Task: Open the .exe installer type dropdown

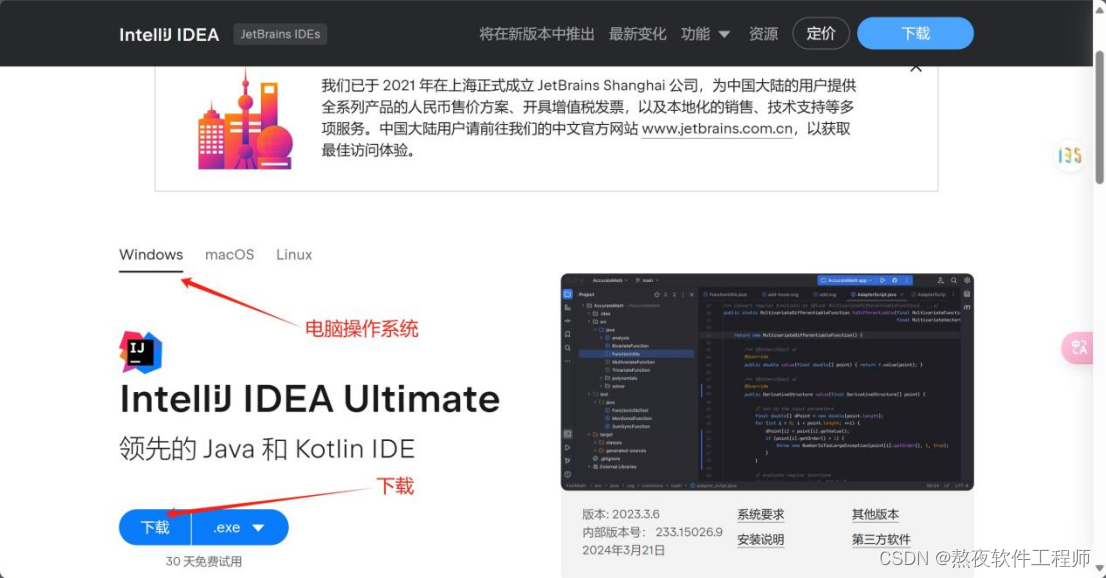Action: click(240, 527)
